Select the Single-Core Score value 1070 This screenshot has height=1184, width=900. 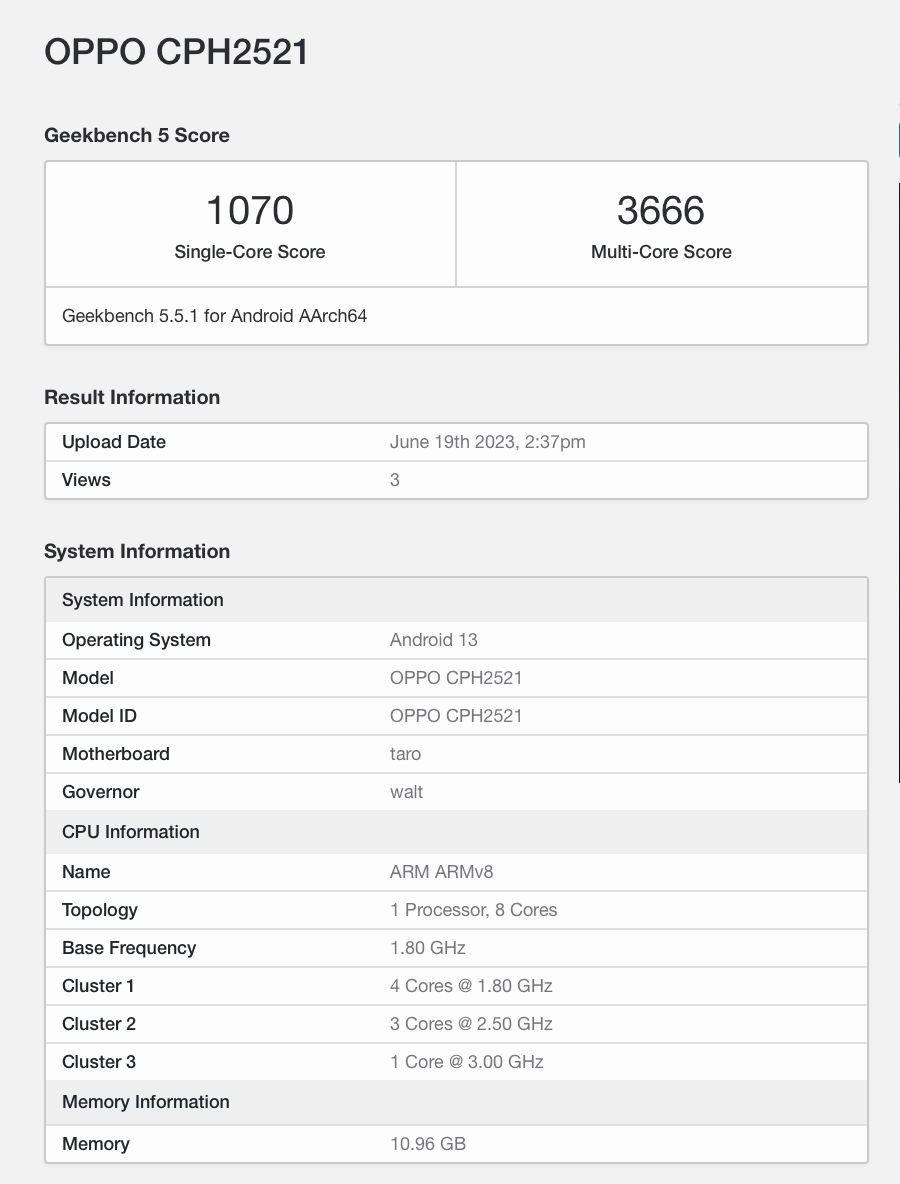click(x=249, y=211)
